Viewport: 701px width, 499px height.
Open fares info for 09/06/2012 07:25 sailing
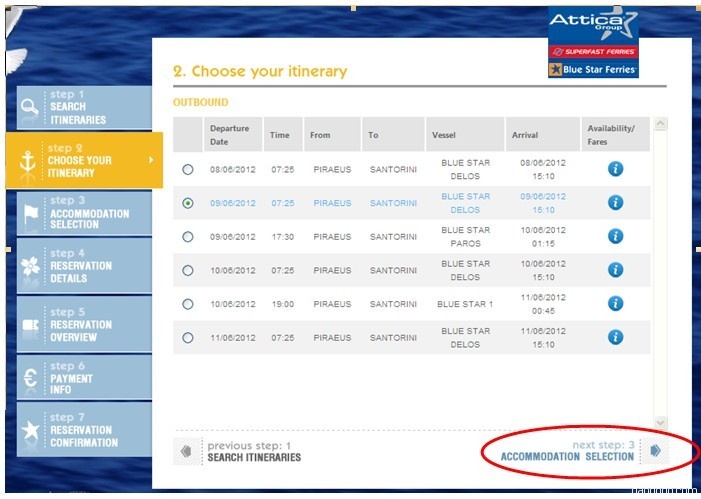(615, 203)
